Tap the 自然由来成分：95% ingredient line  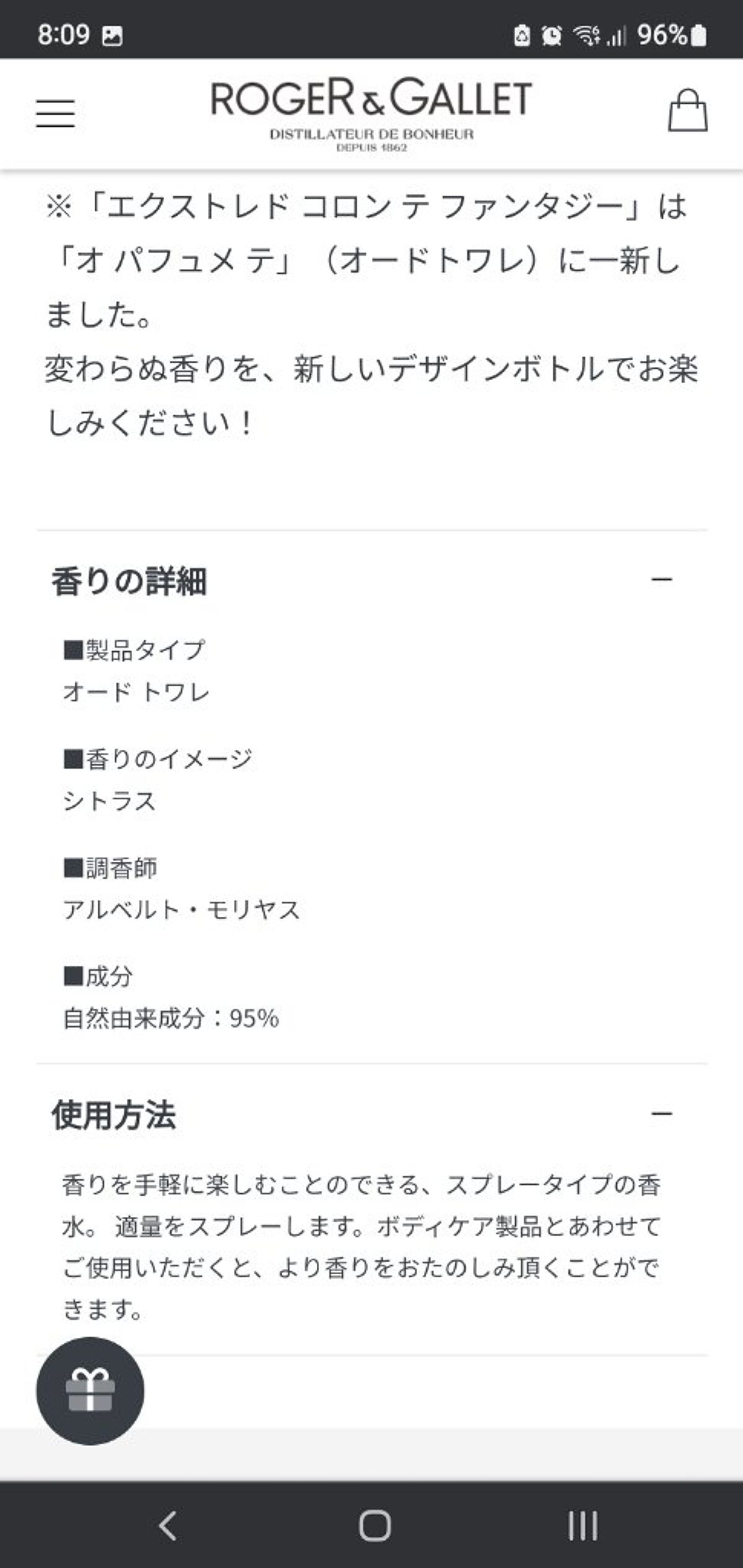click(x=171, y=1019)
